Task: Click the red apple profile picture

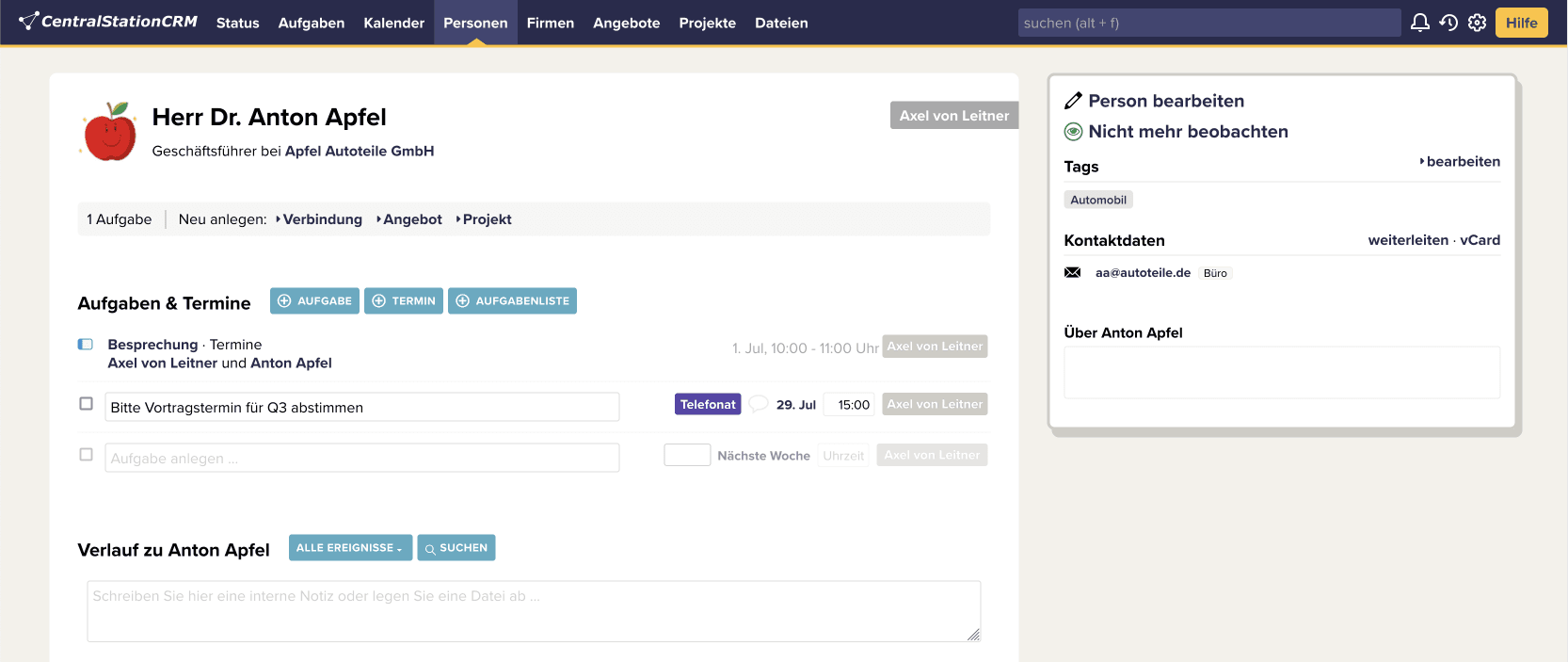Action: point(110,132)
